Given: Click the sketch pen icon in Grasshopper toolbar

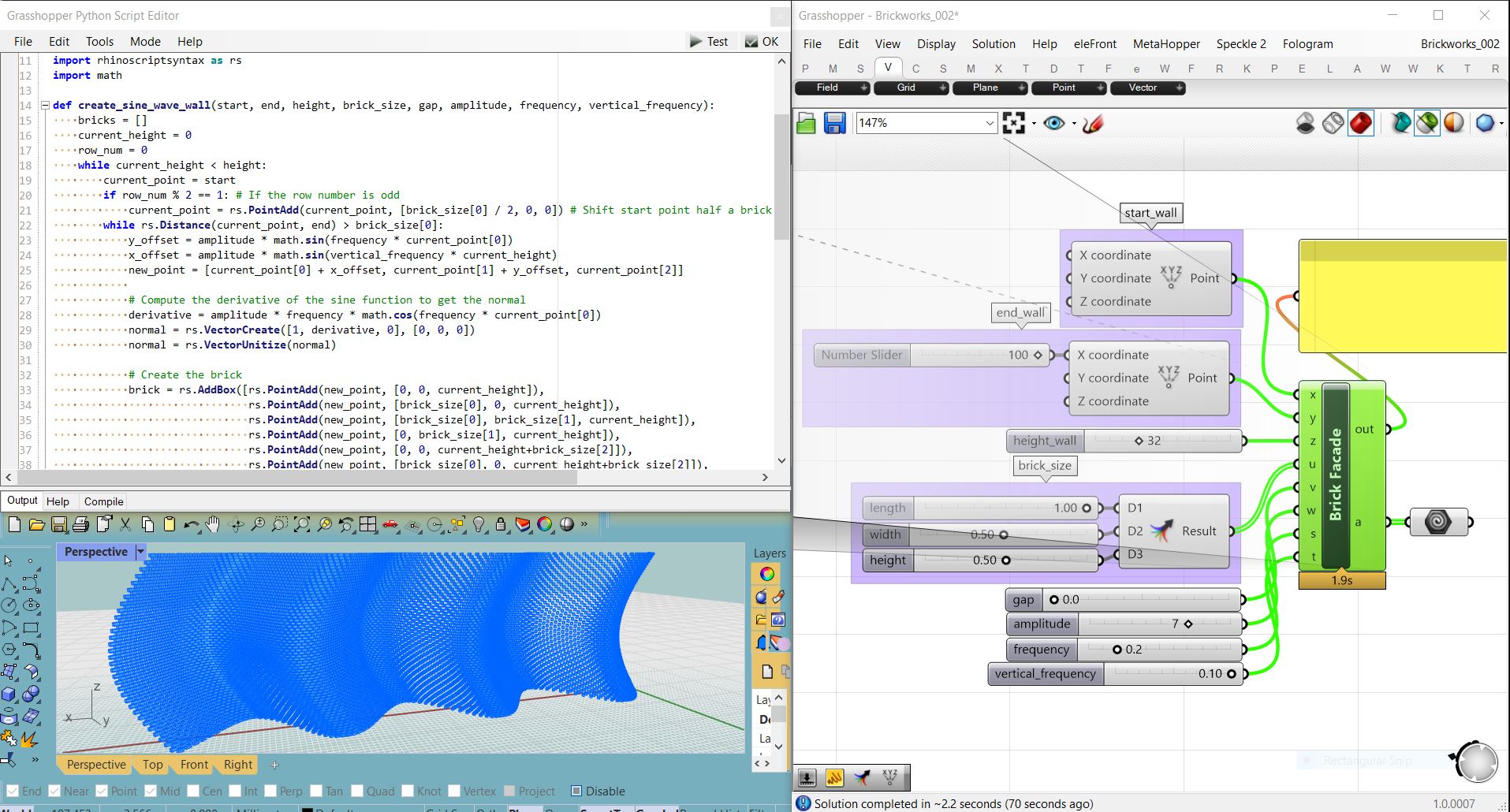Looking at the screenshot, I should [x=1093, y=123].
